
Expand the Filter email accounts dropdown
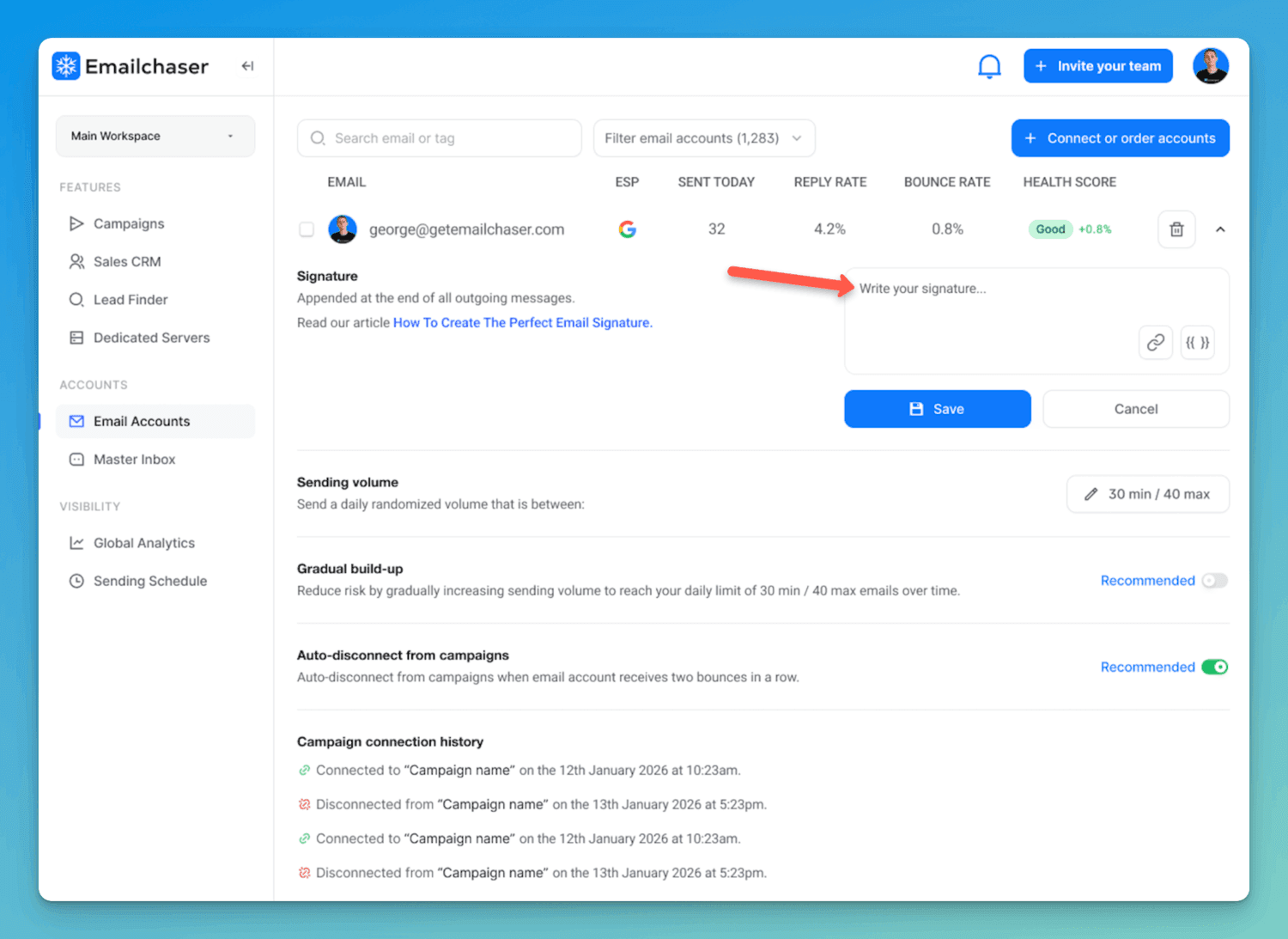pyautogui.click(x=703, y=138)
